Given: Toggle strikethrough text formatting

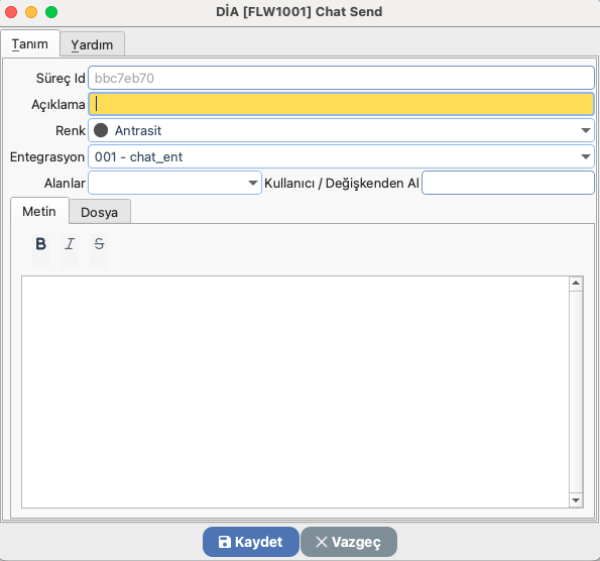Looking at the screenshot, I should click(98, 244).
